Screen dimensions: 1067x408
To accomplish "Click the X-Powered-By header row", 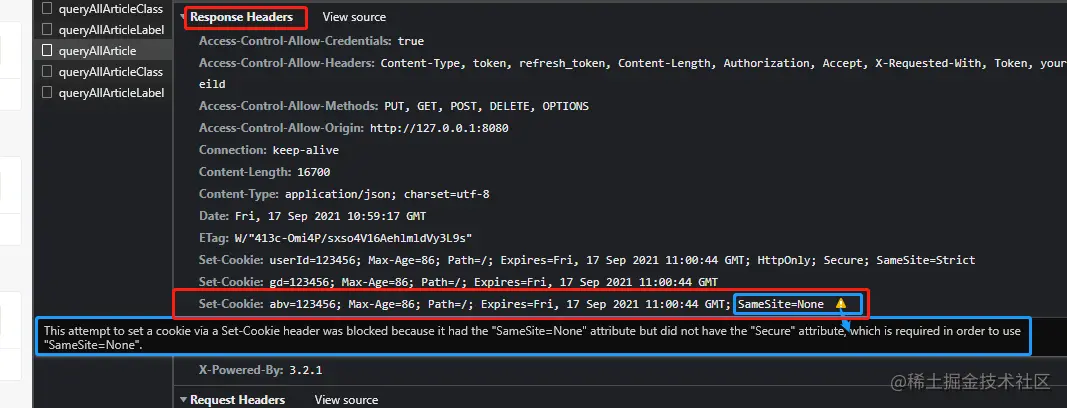I will pos(261,371).
